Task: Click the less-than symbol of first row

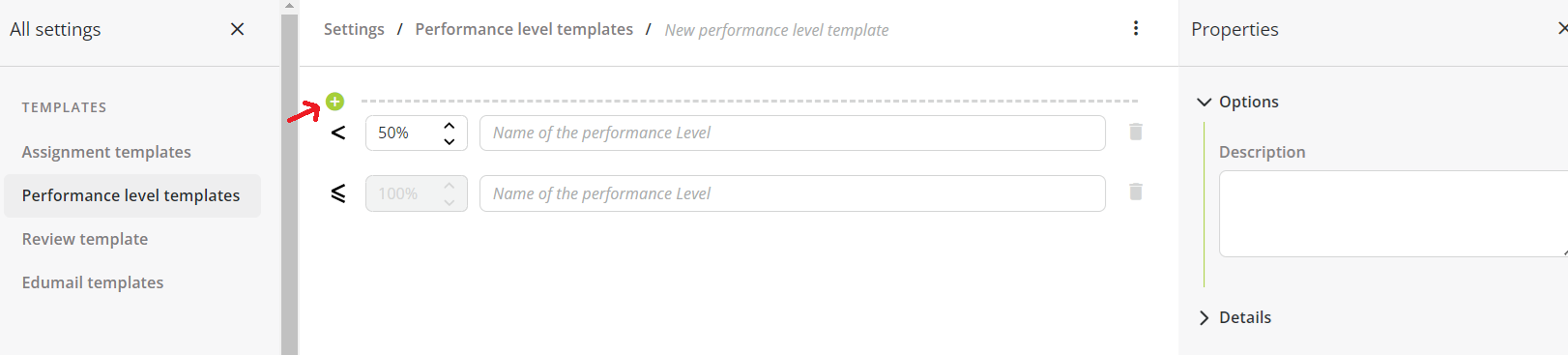Action: pos(338,133)
